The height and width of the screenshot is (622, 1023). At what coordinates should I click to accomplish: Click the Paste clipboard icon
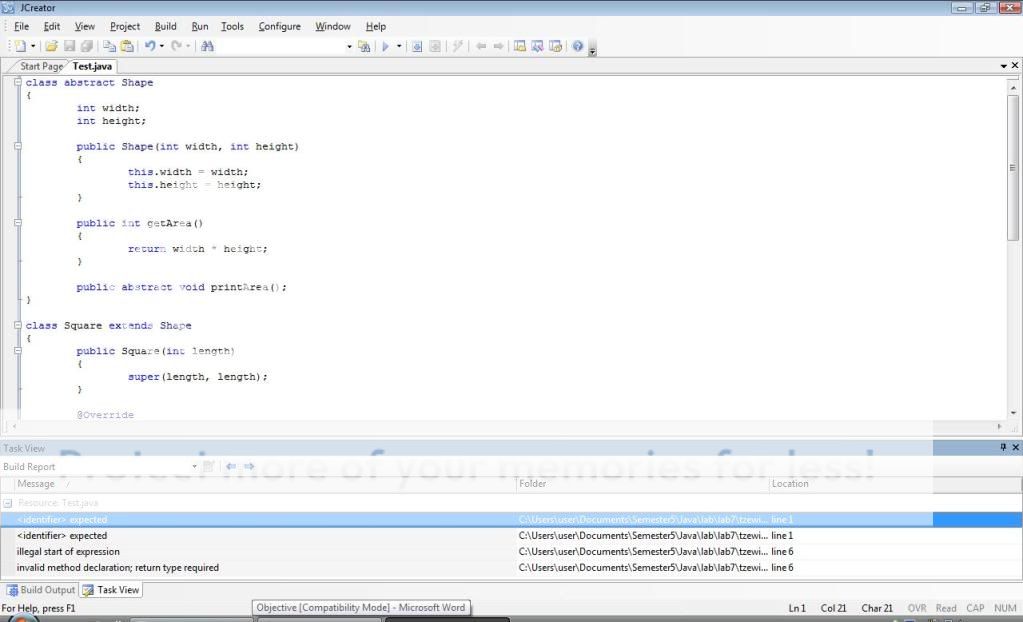[127, 46]
